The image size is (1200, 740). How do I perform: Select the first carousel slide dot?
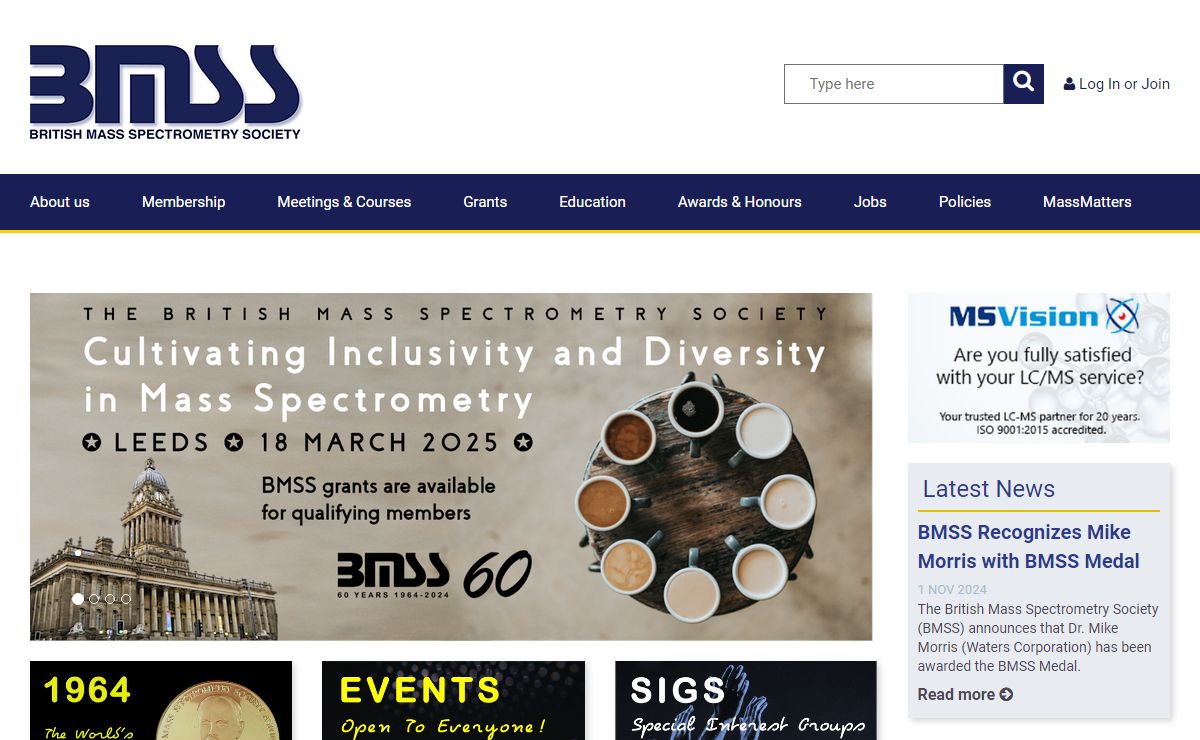click(x=78, y=599)
